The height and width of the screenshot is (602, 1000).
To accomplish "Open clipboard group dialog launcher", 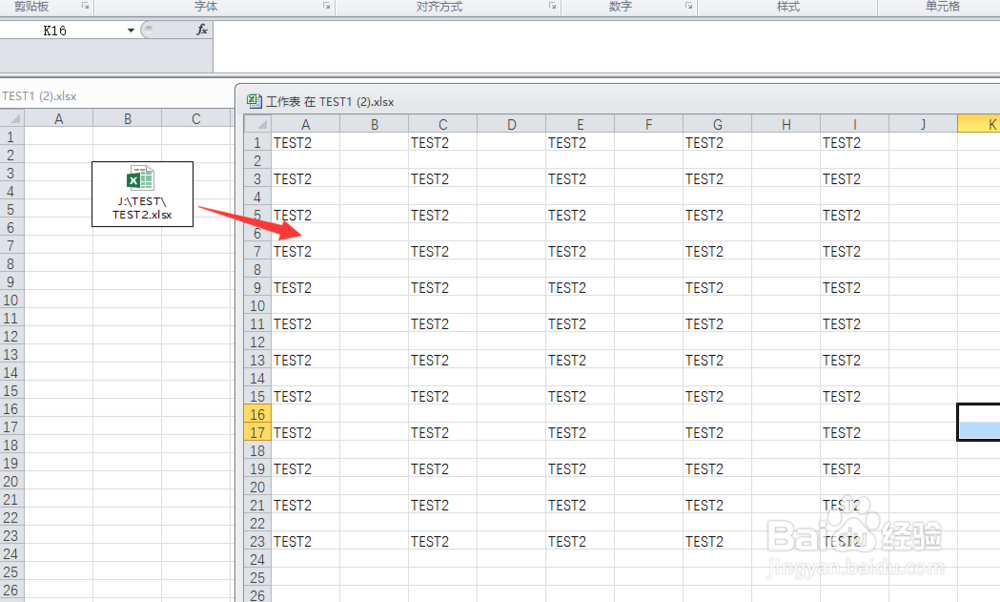I will 85,6.
